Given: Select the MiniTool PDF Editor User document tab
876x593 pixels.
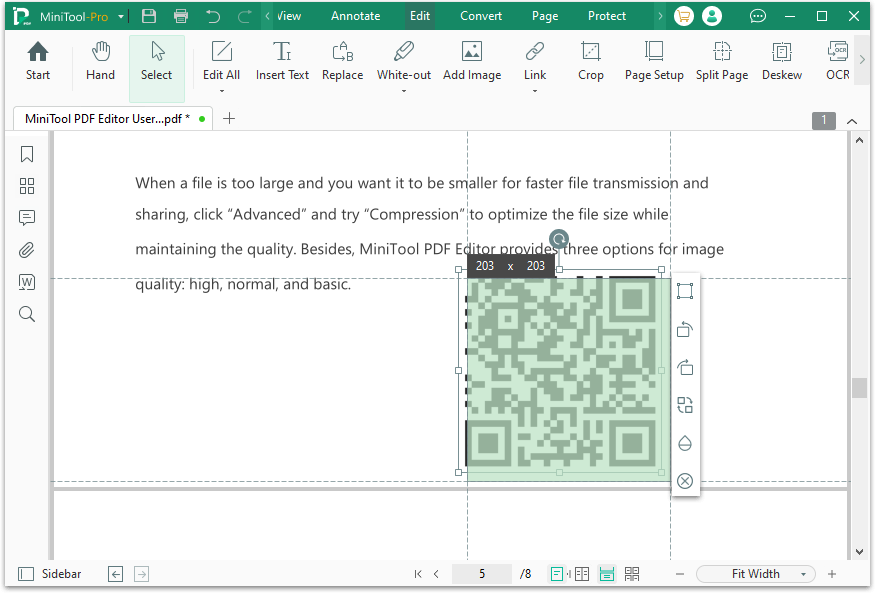Looking at the screenshot, I should tap(112, 118).
